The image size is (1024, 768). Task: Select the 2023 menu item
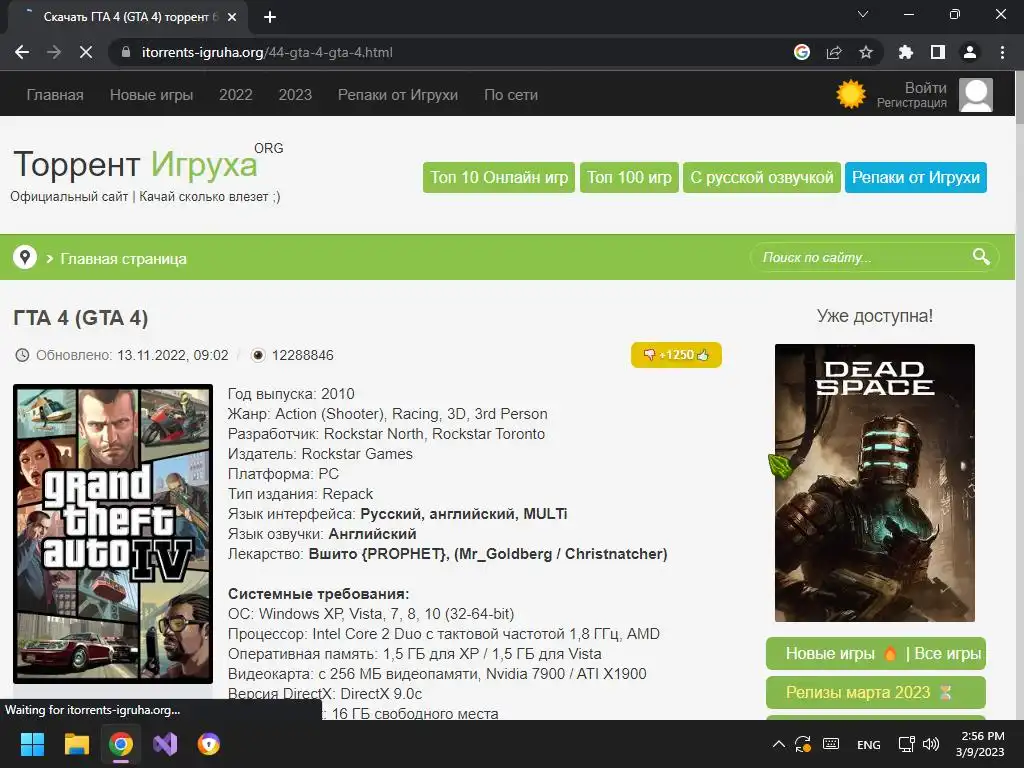pos(295,95)
